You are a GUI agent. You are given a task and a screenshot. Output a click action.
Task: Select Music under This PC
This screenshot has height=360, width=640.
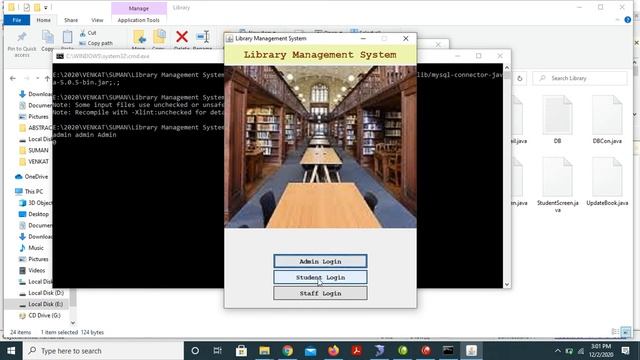[x=31, y=248]
